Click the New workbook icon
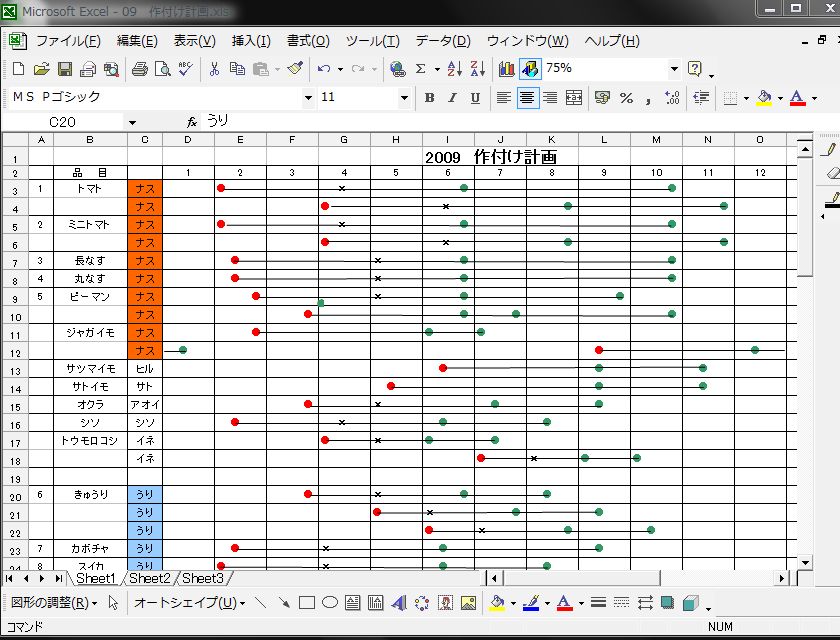Screen dimensions: 840x640 pyautogui.click(x=18, y=69)
